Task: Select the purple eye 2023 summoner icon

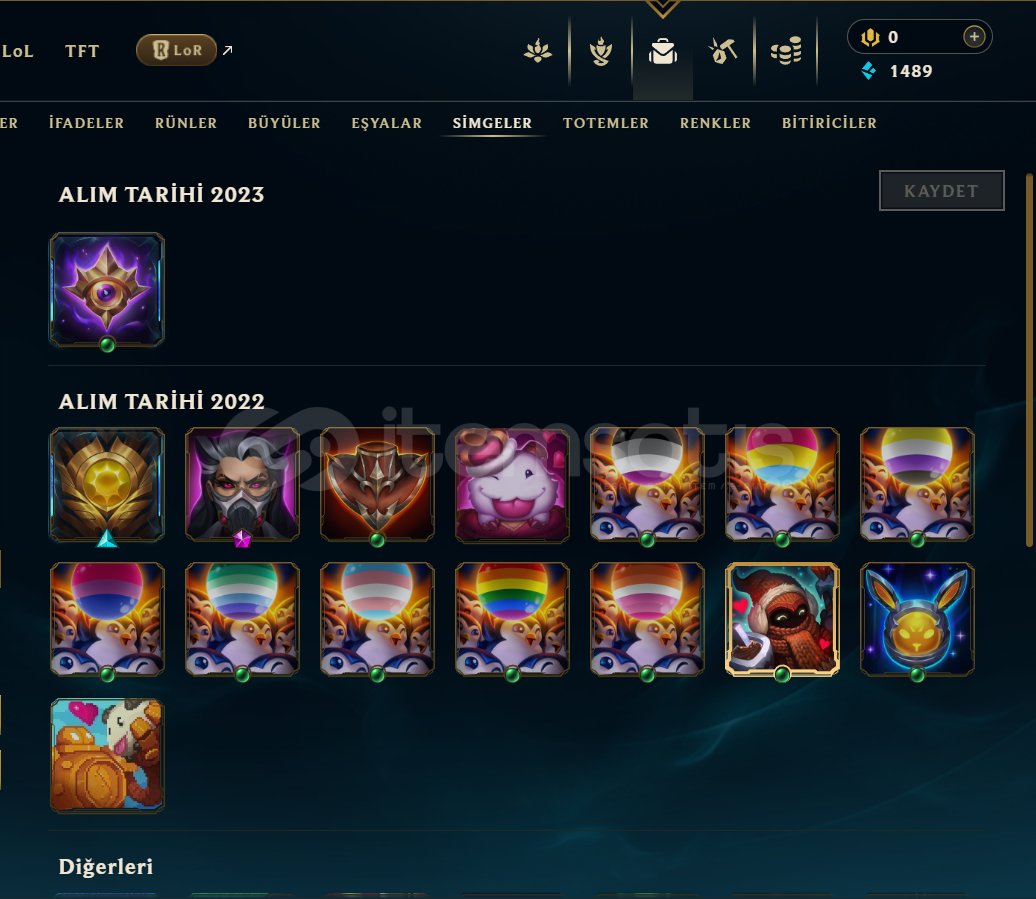Action: pos(107,289)
